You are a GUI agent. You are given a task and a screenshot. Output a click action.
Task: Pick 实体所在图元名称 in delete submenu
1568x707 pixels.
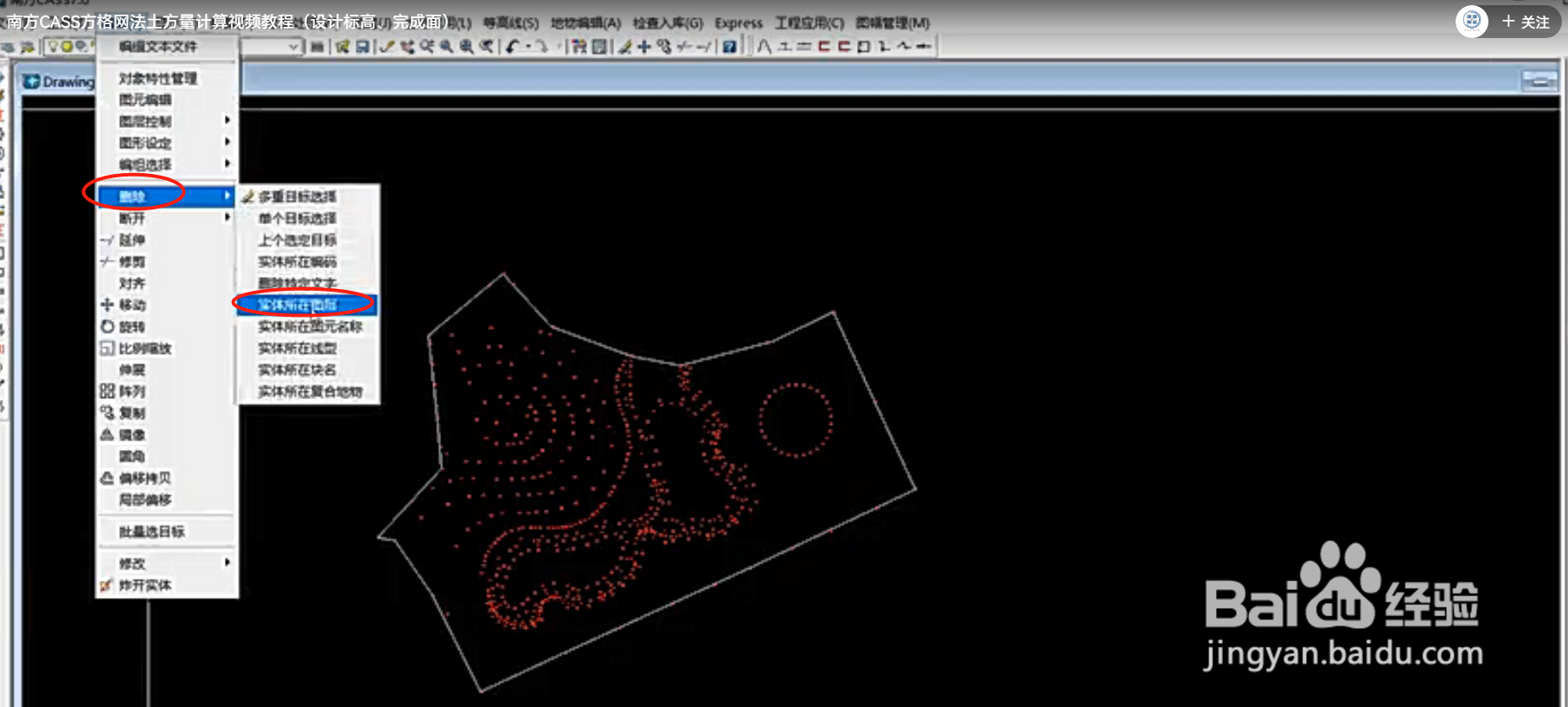[x=310, y=327]
